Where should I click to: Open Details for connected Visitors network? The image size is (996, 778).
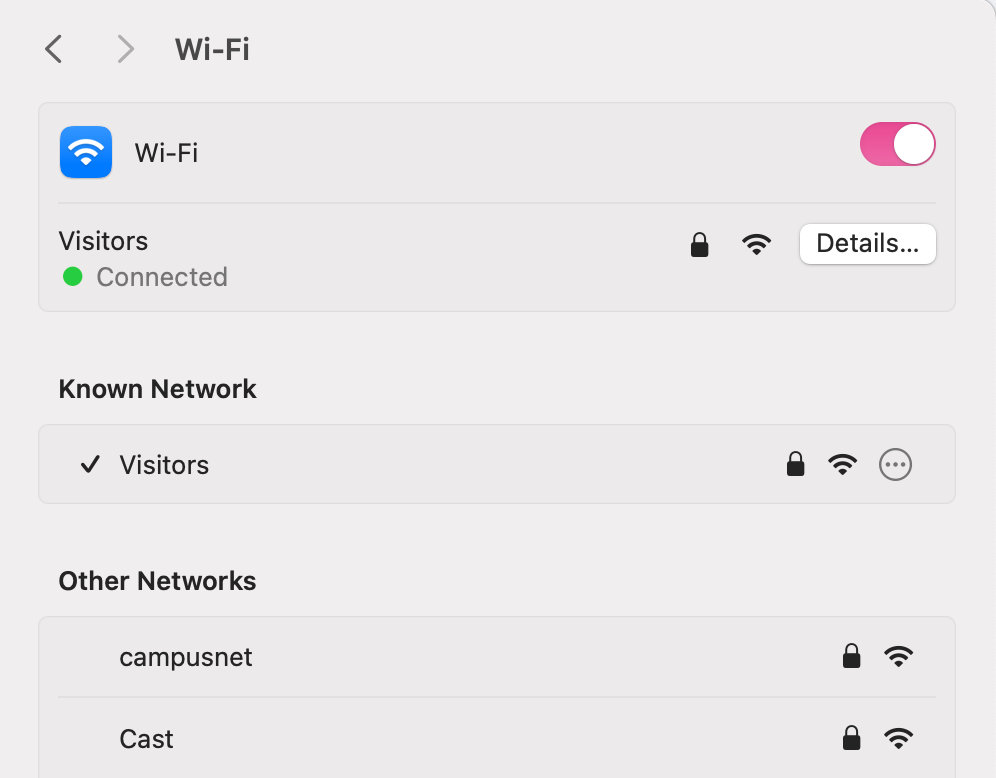tap(867, 243)
